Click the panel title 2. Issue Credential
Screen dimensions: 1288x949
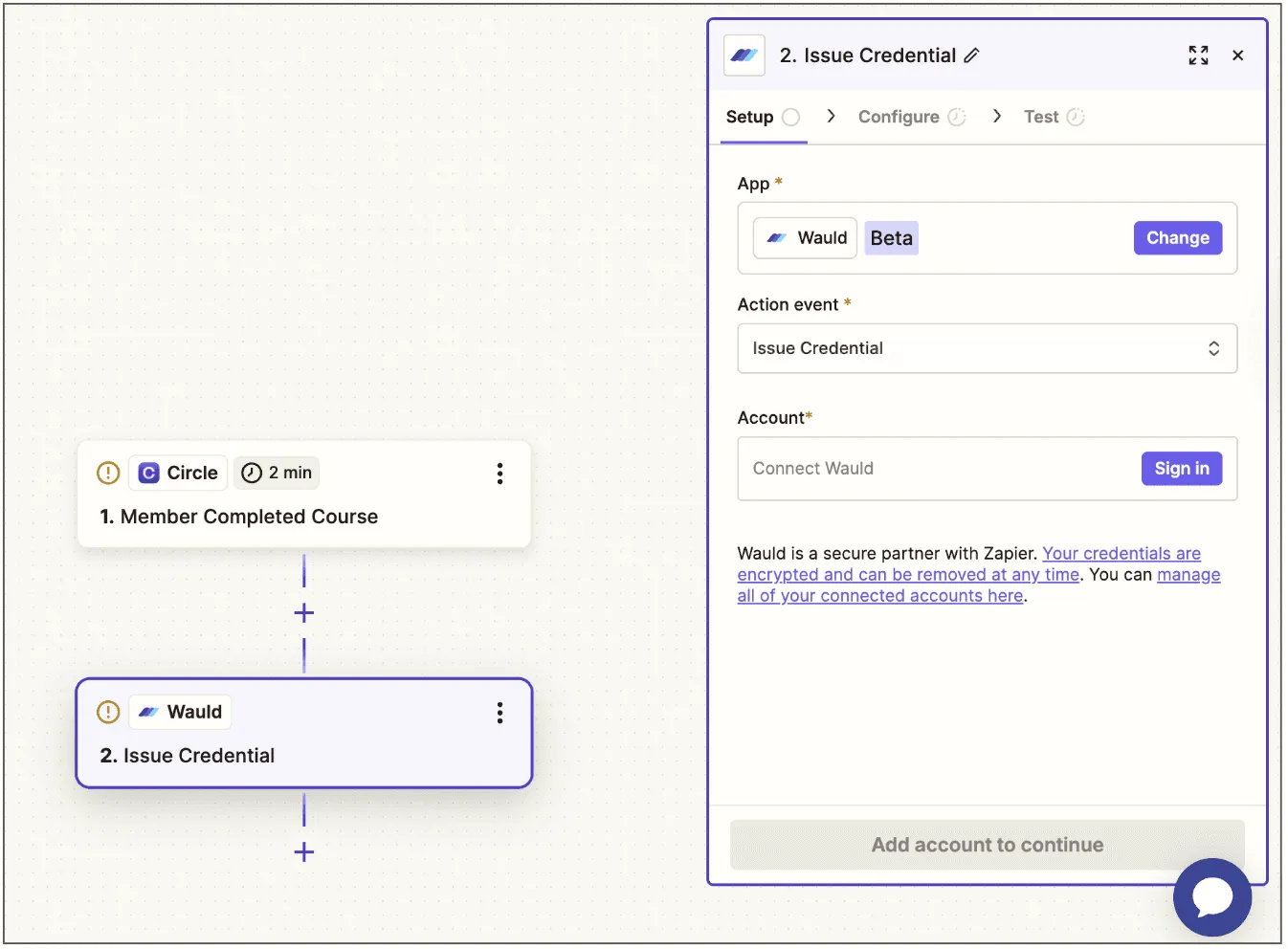pos(868,55)
